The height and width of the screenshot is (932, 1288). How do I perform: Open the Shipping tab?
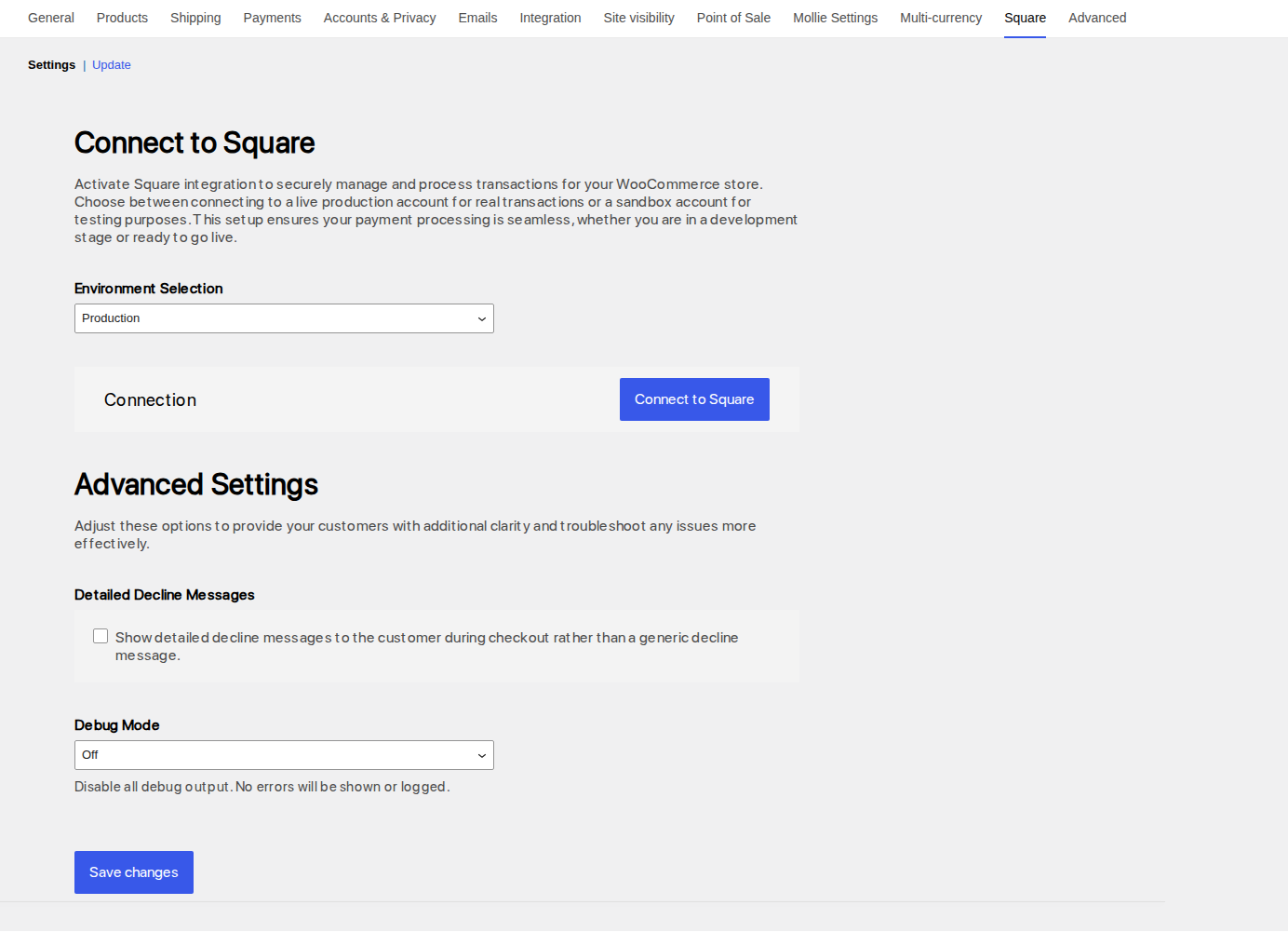[x=195, y=18]
